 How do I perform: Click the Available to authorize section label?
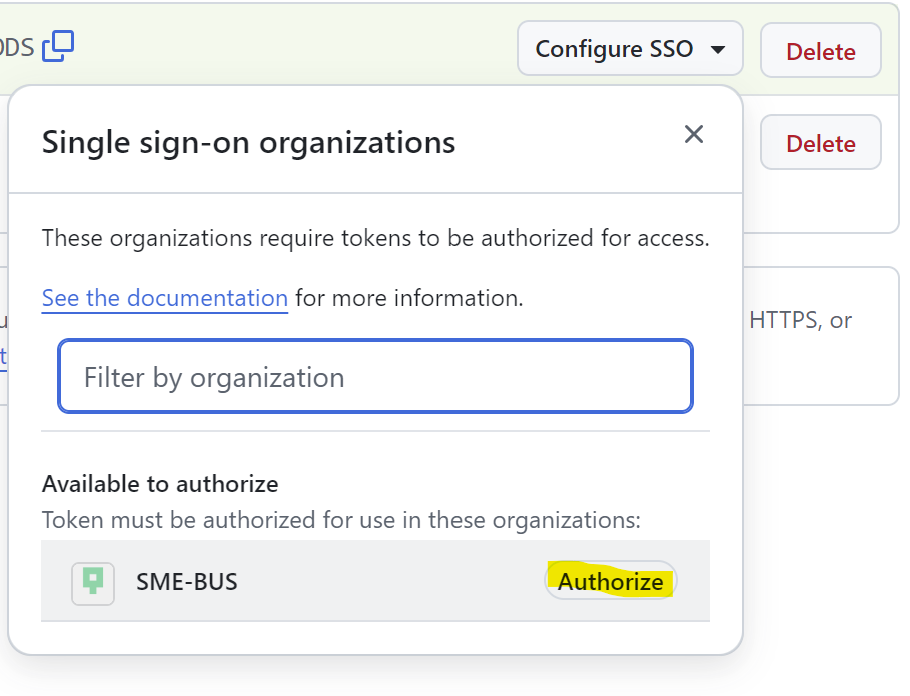coord(160,484)
